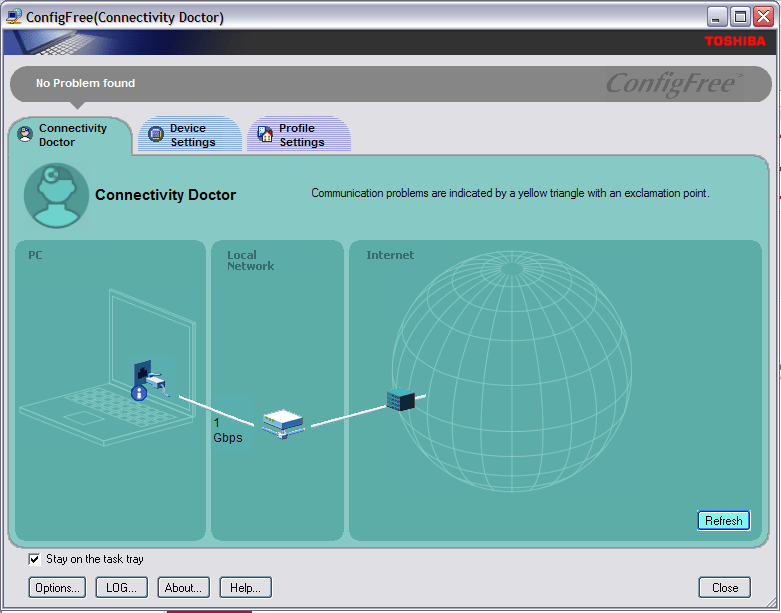
Task: Open the Profile Settings tab
Action: coord(301,135)
